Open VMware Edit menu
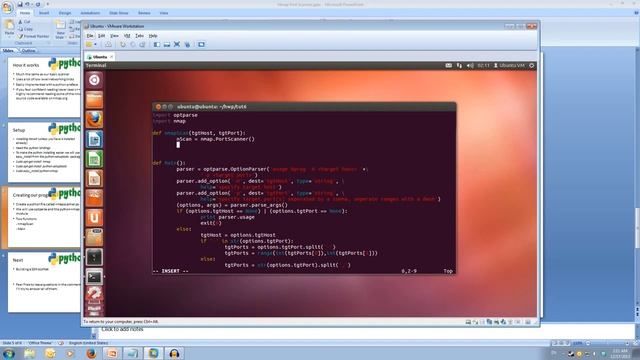640x360 pixels. pyautogui.click(x=102, y=36)
